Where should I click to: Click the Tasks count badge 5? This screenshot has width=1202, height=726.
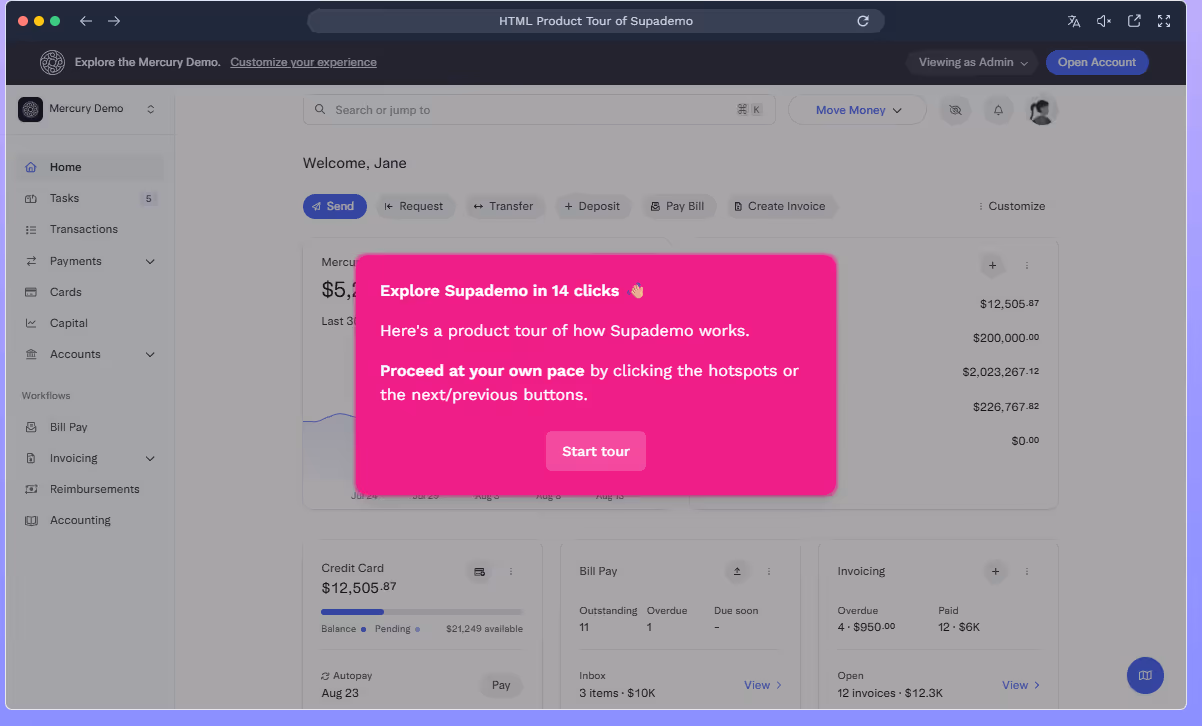[149, 198]
